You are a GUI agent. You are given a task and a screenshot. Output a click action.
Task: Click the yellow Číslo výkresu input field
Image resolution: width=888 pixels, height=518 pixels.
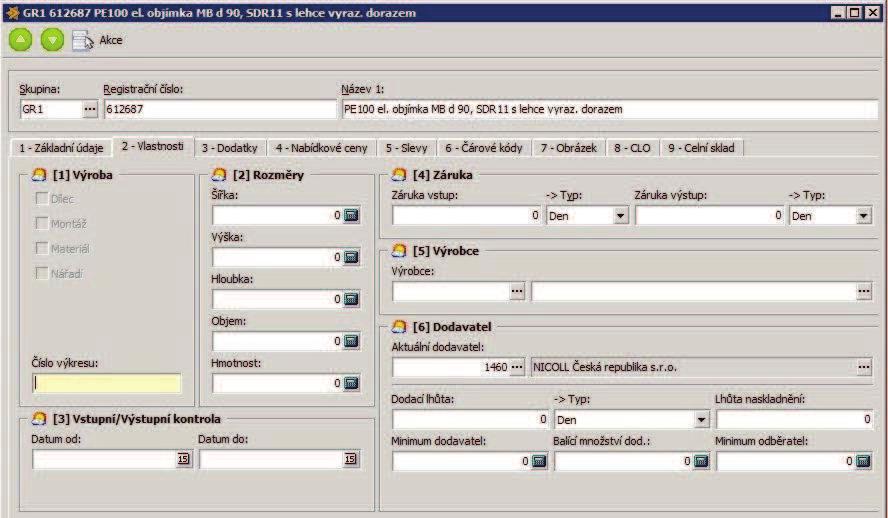click(107, 383)
